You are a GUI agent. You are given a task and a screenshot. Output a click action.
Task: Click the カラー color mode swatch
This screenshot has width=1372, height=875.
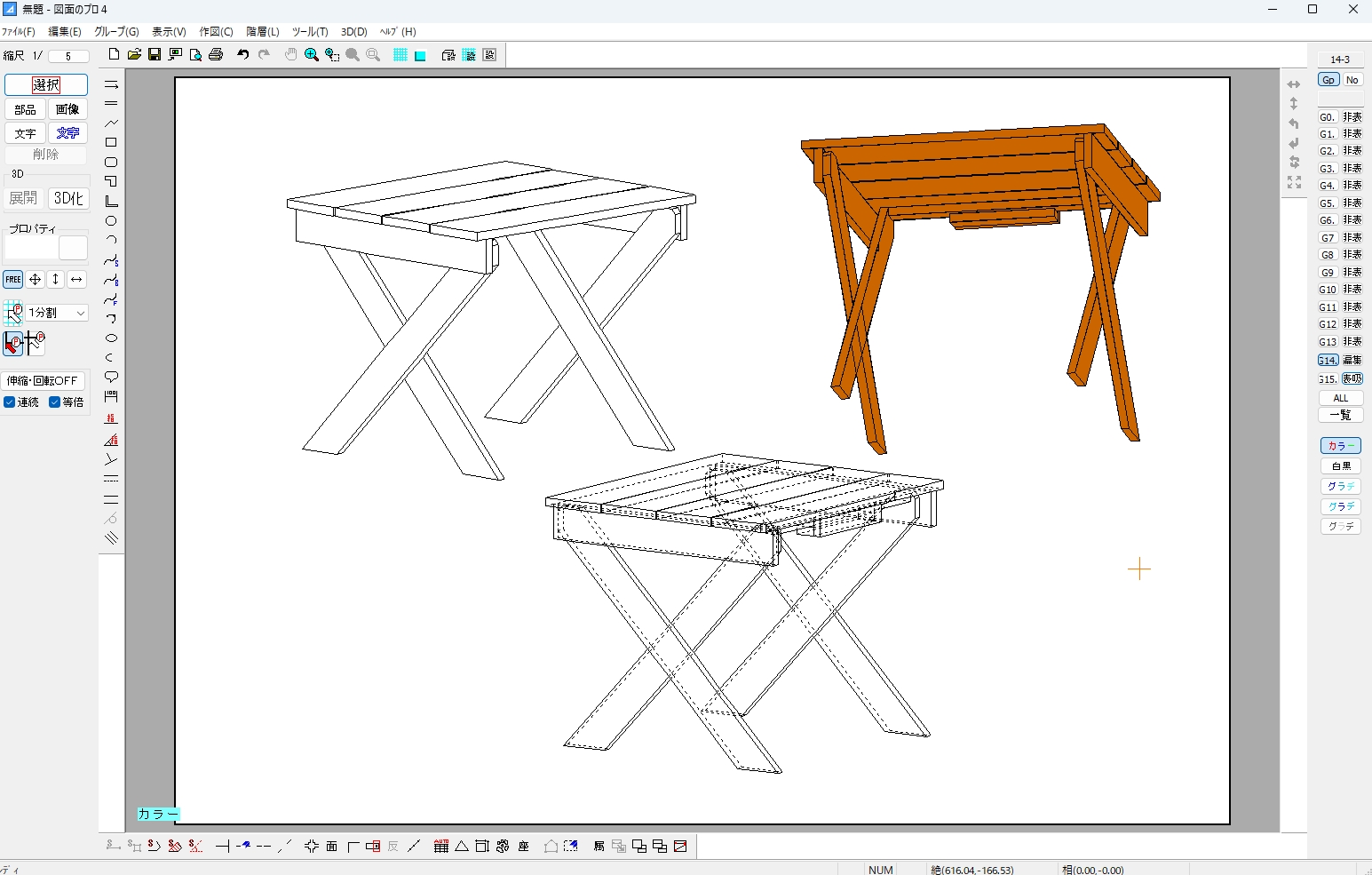pyautogui.click(x=1340, y=445)
